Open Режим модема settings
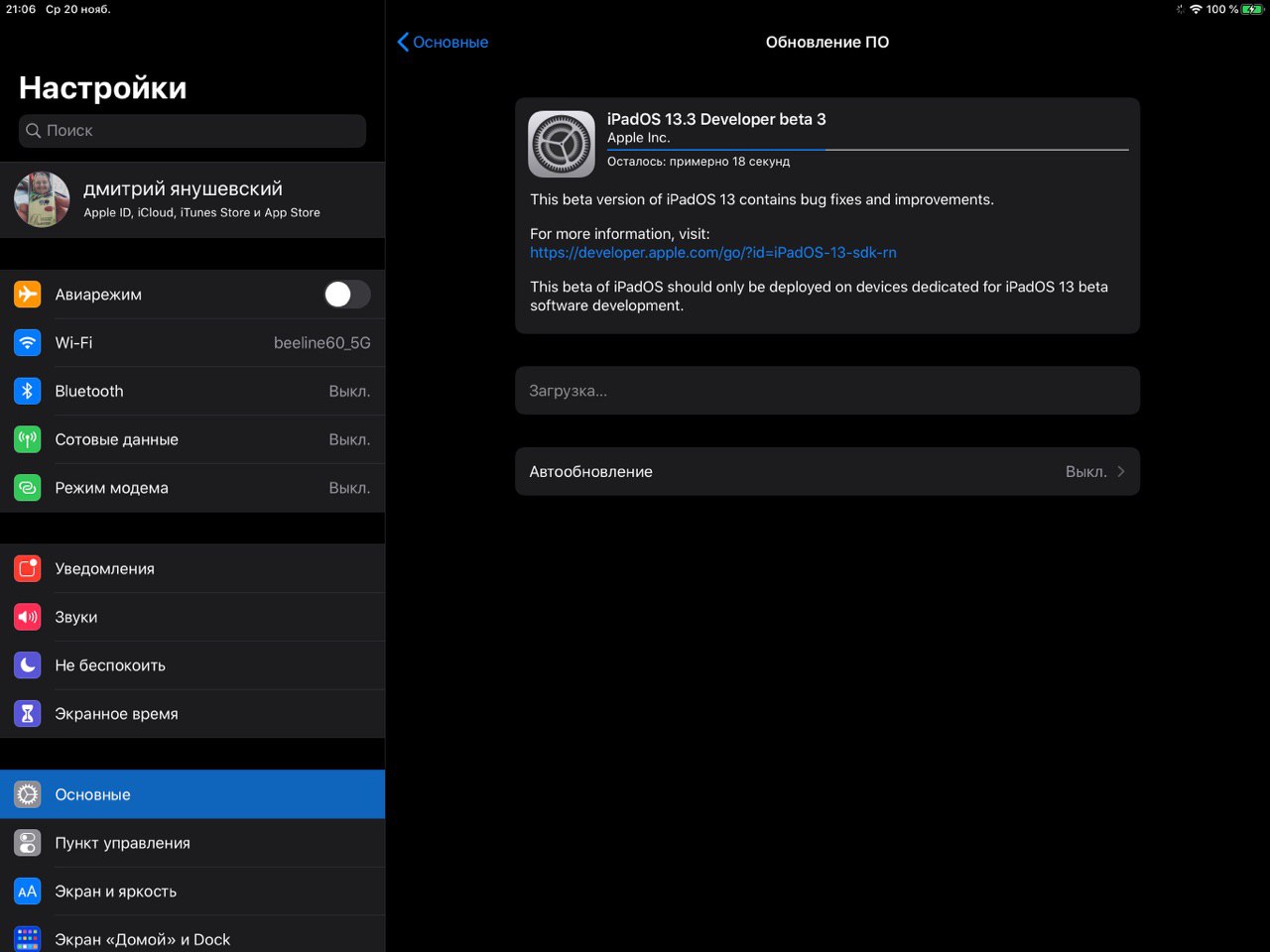The height and width of the screenshot is (952, 1270). pos(192,488)
